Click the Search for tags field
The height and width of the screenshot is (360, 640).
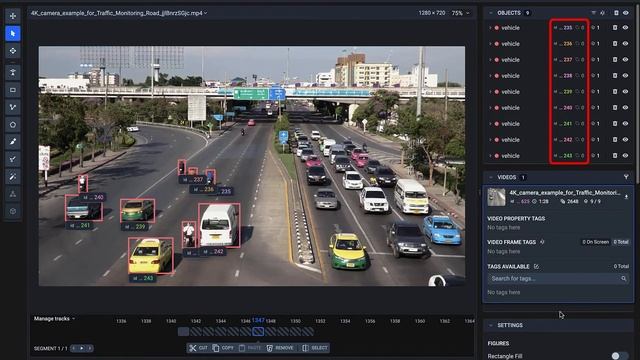click(558, 278)
